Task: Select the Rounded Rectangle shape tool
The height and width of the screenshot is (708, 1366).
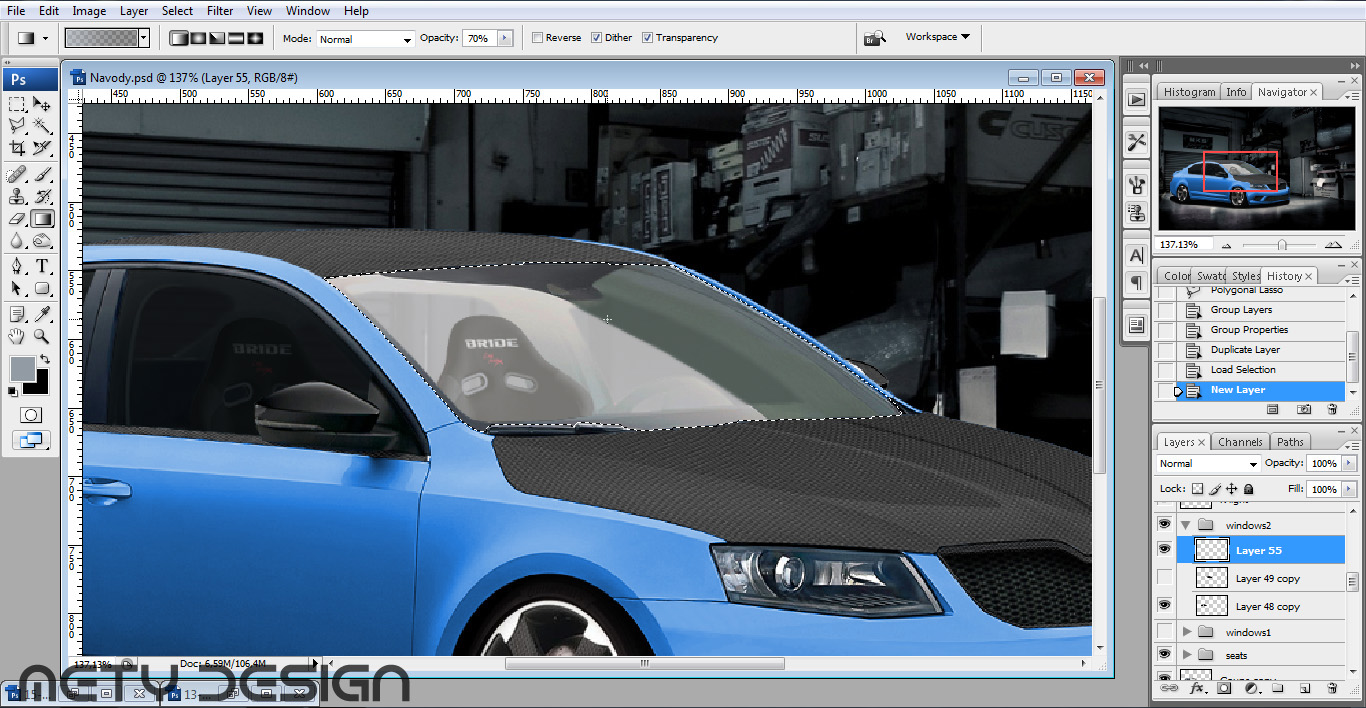Action: (42, 289)
